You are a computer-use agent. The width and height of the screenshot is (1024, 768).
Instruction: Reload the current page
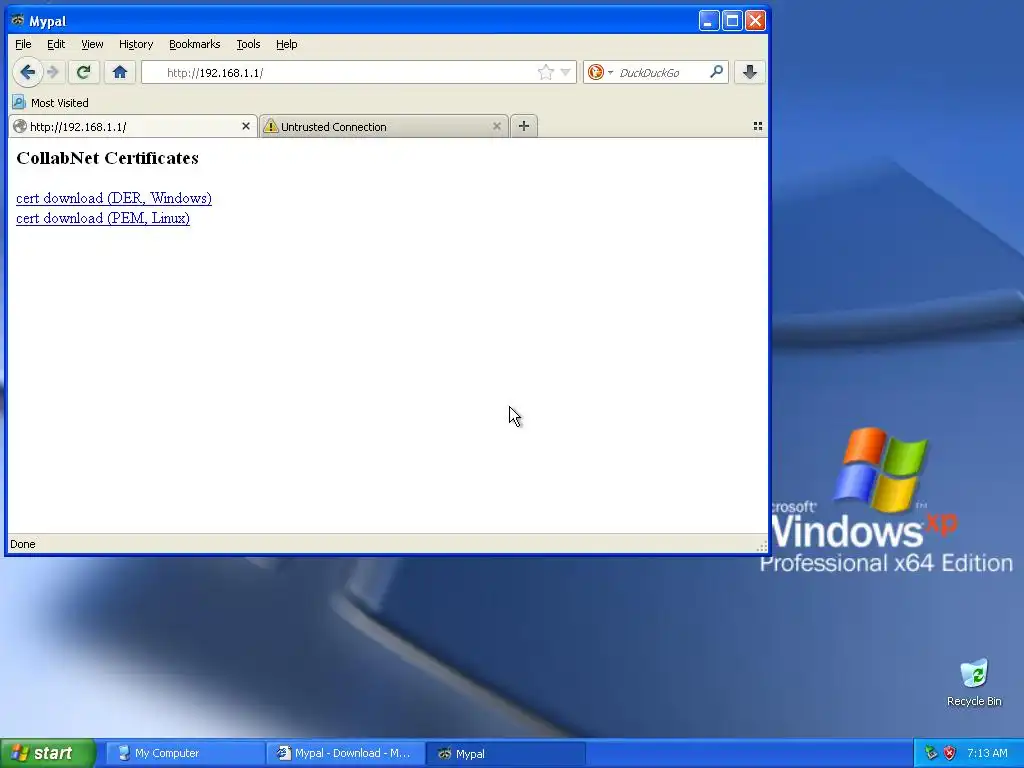click(83, 72)
